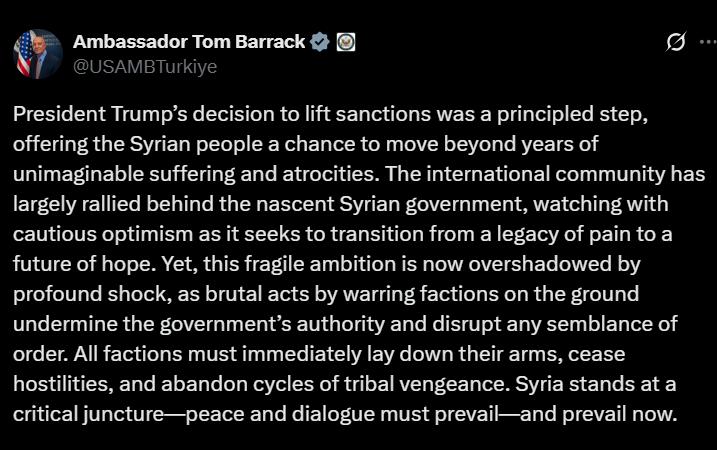Open the three-dot more options menu
This screenshot has width=717, height=450.
[x=708, y=42]
